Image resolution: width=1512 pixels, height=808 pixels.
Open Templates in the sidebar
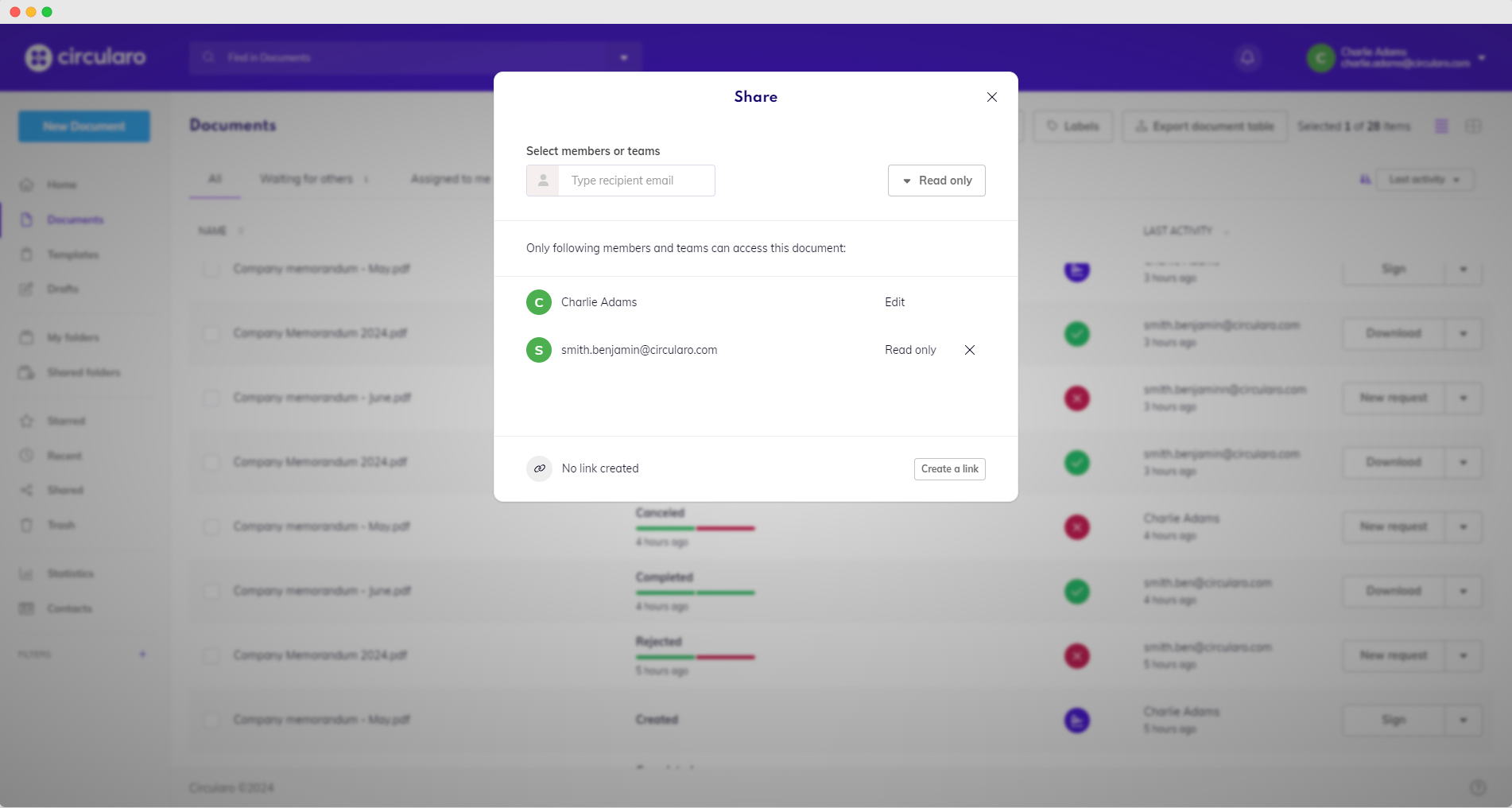click(x=72, y=254)
